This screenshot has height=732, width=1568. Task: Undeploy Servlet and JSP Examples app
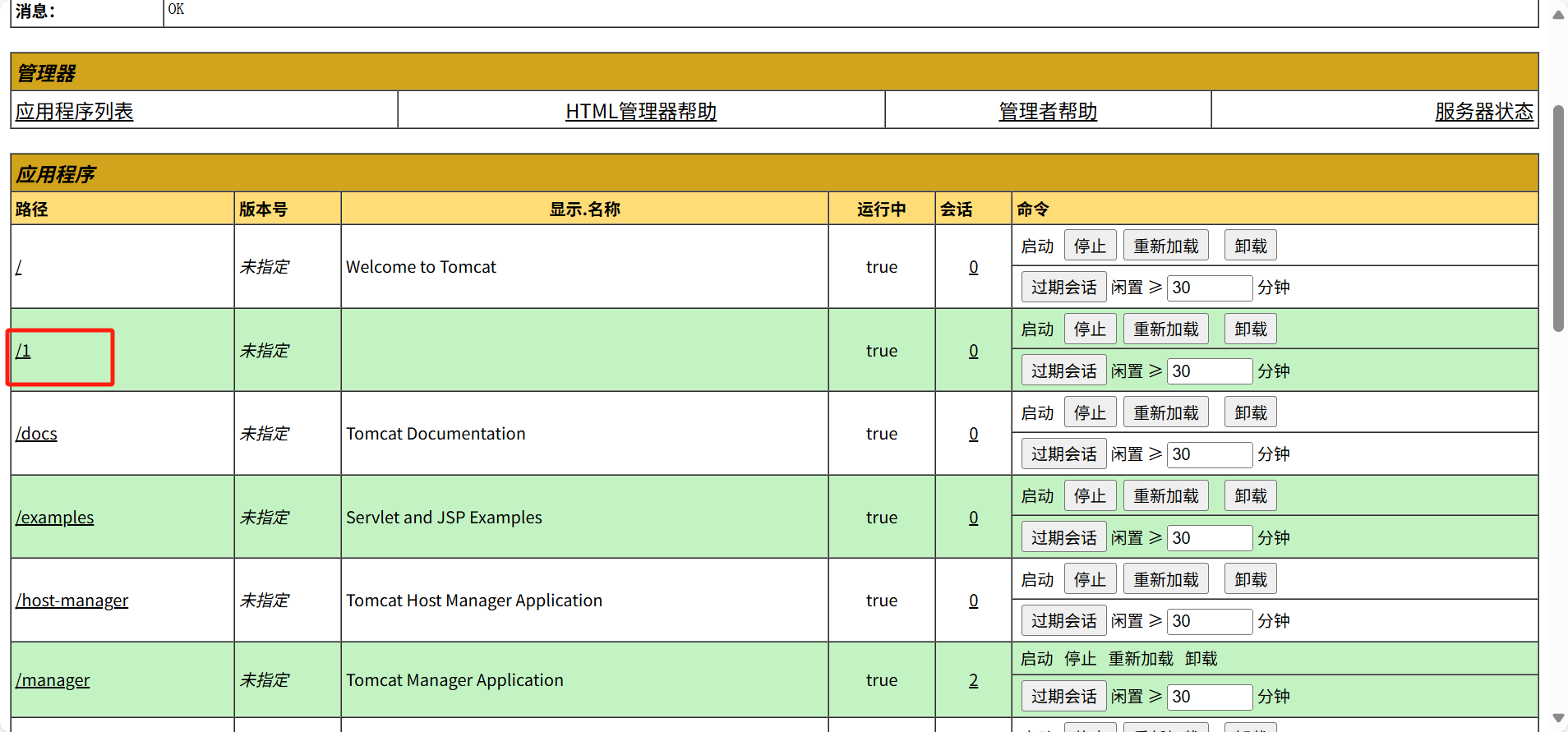coord(1251,496)
